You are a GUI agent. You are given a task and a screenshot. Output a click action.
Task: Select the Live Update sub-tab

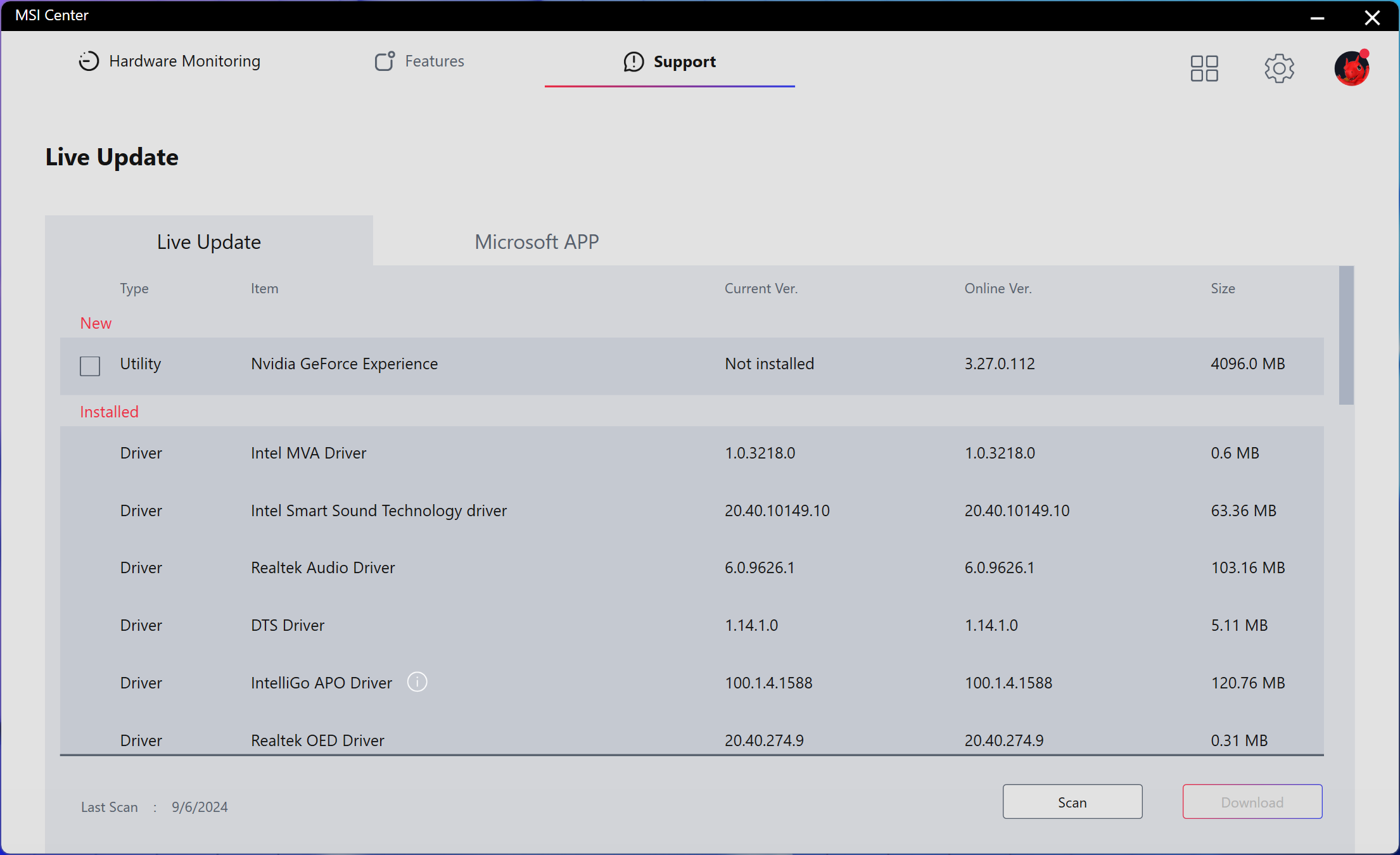[209, 242]
